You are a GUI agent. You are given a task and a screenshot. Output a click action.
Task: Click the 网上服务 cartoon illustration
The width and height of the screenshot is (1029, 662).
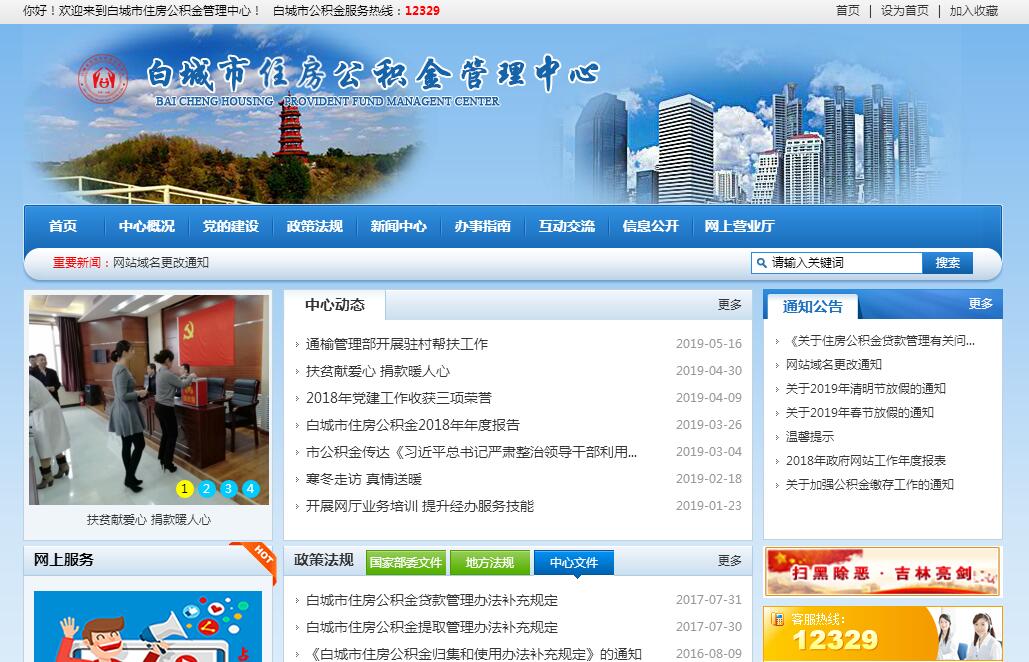(148, 626)
